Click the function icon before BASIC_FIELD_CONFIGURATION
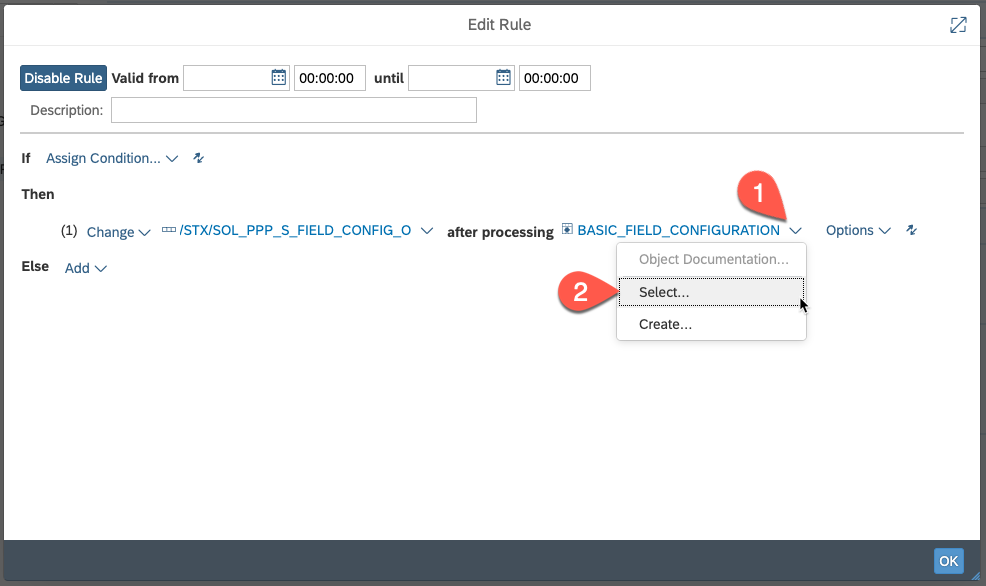 point(568,230)
